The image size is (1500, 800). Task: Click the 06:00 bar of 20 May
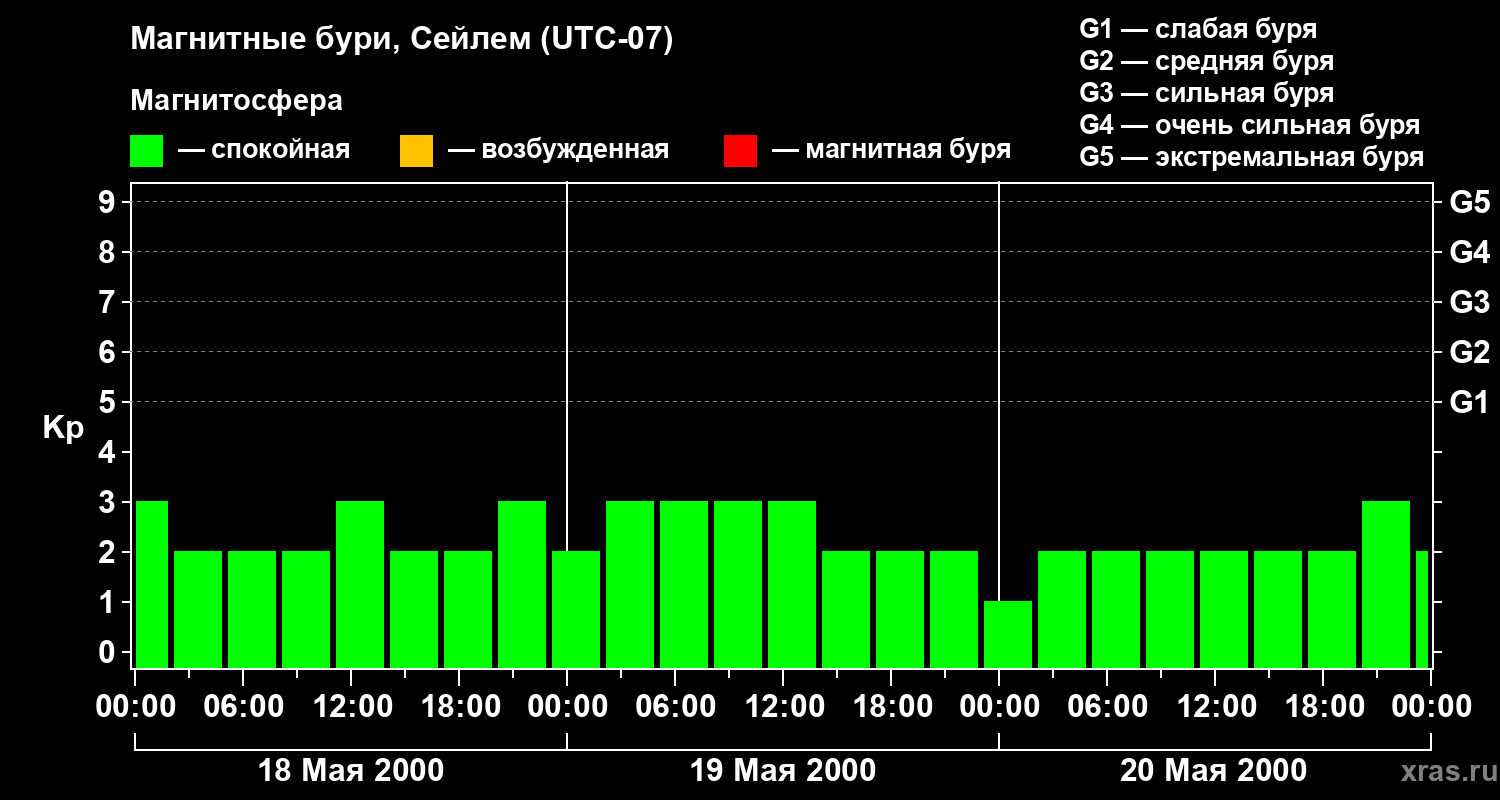1116,609
